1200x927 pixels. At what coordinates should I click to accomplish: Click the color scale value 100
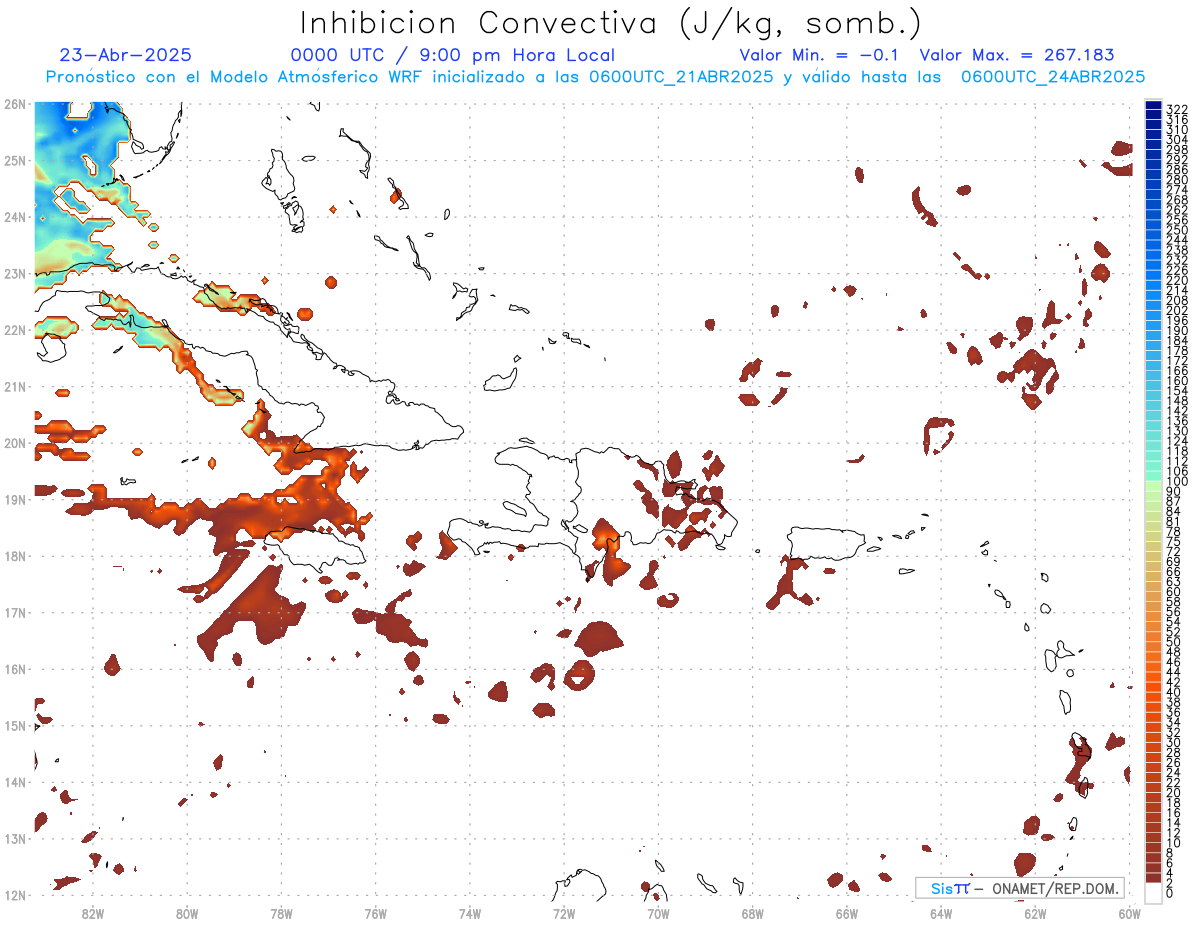click(x=1177, y=482)
